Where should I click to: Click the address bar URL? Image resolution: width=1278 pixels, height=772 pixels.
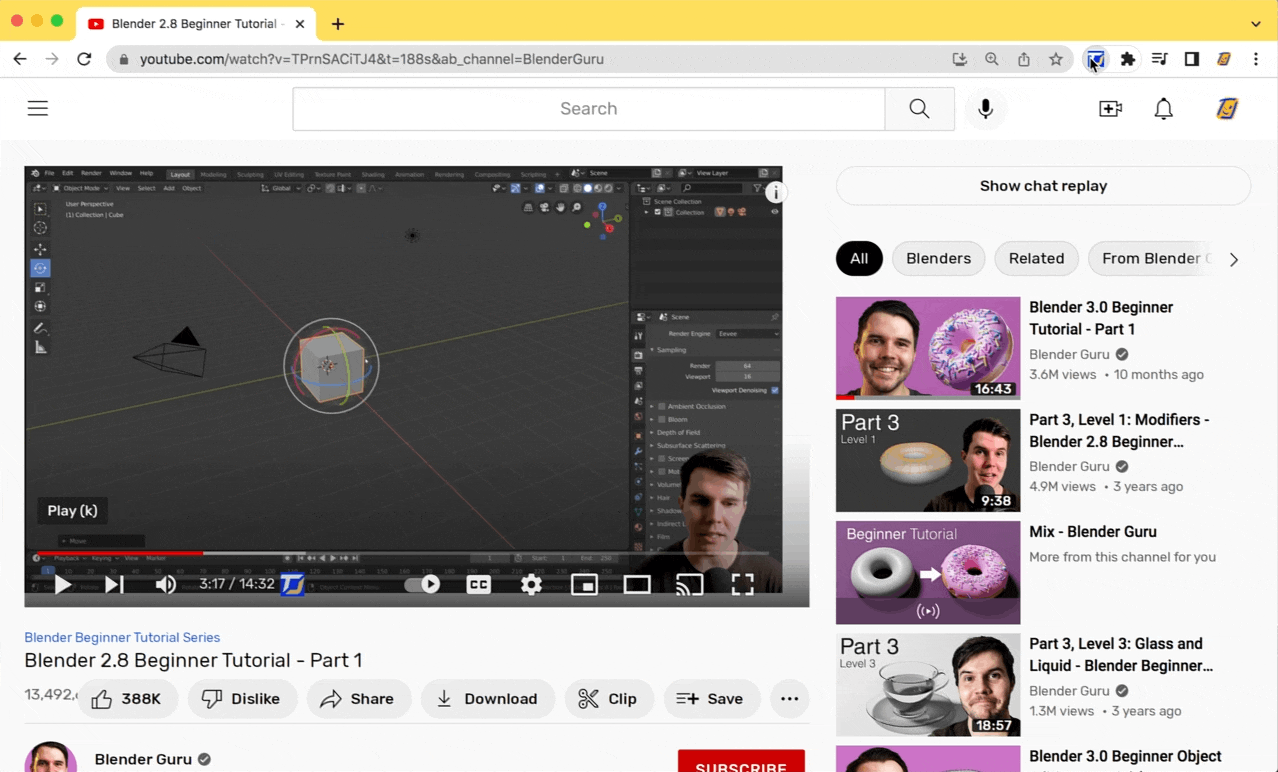[372, 59]
